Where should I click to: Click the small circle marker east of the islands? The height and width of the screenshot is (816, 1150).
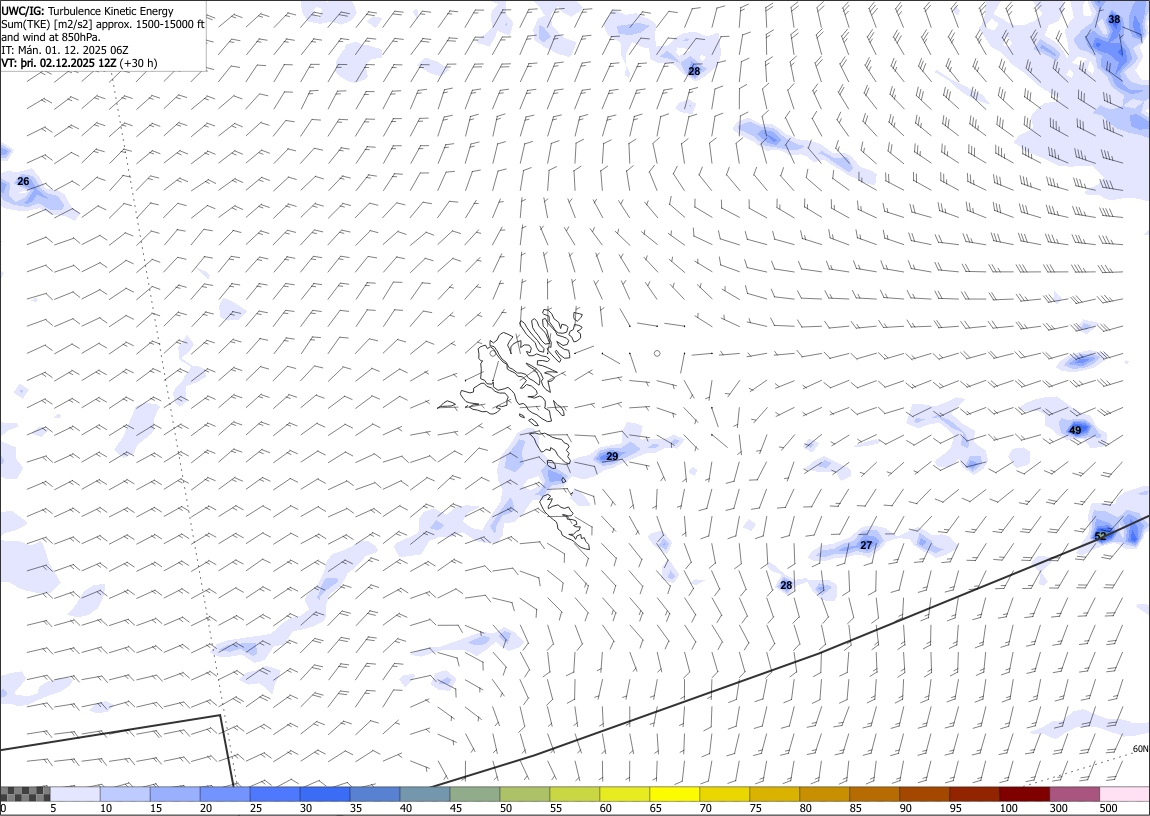pos(657,353)
